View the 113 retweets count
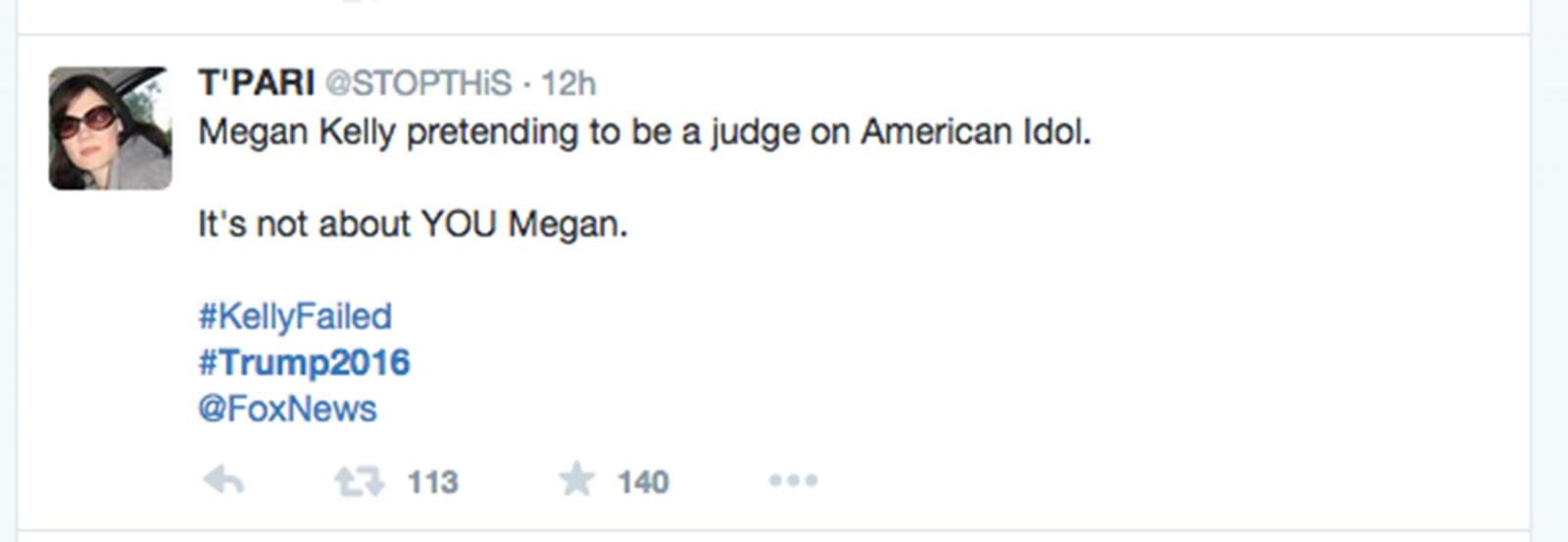1568x542 pixels. 432,482
